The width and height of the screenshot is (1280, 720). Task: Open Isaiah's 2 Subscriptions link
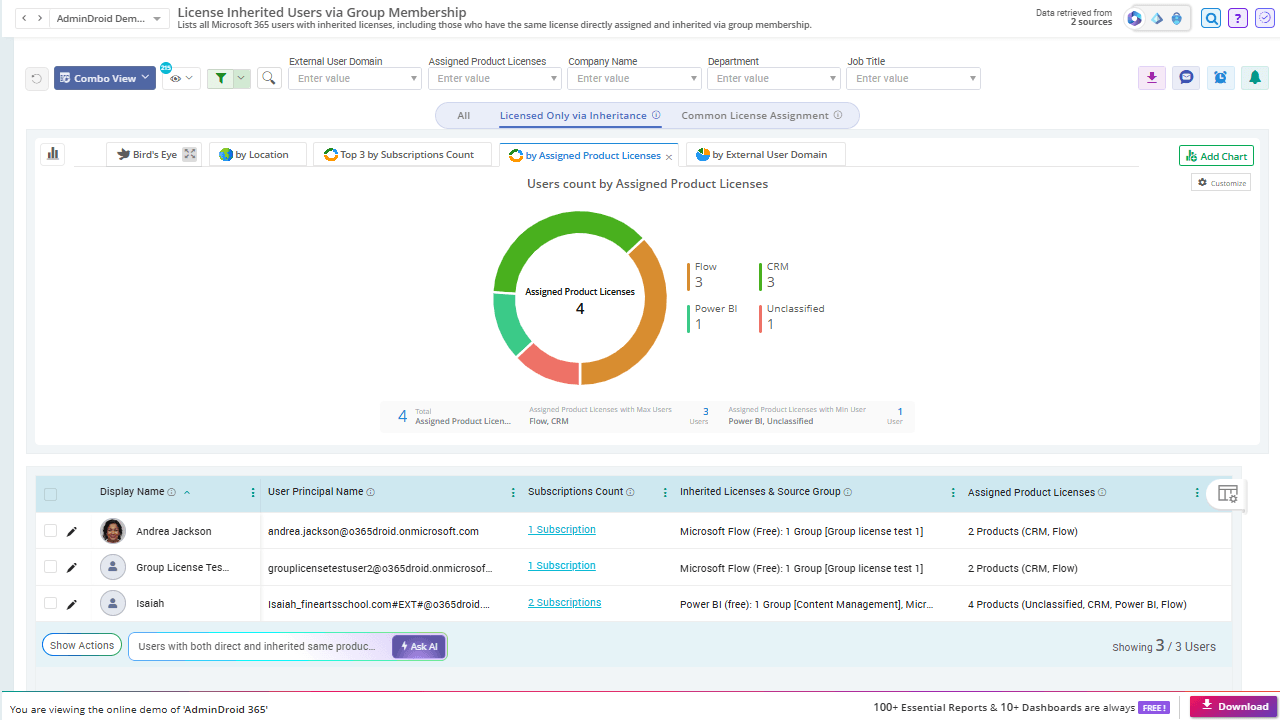pos(565,603)
